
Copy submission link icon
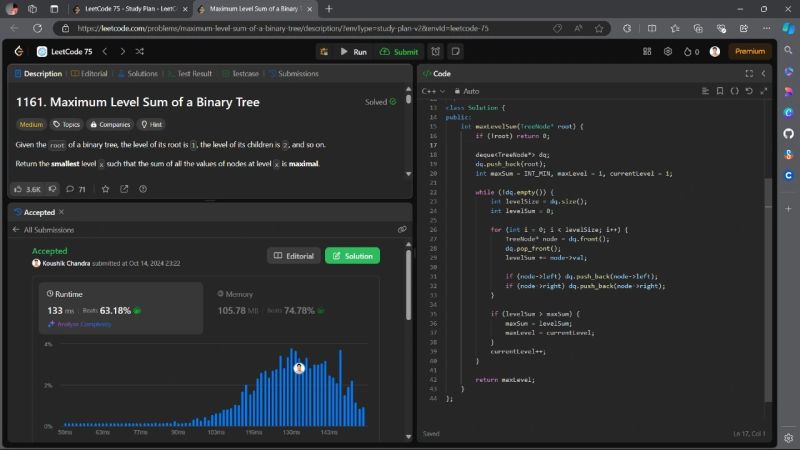(402, 230)
